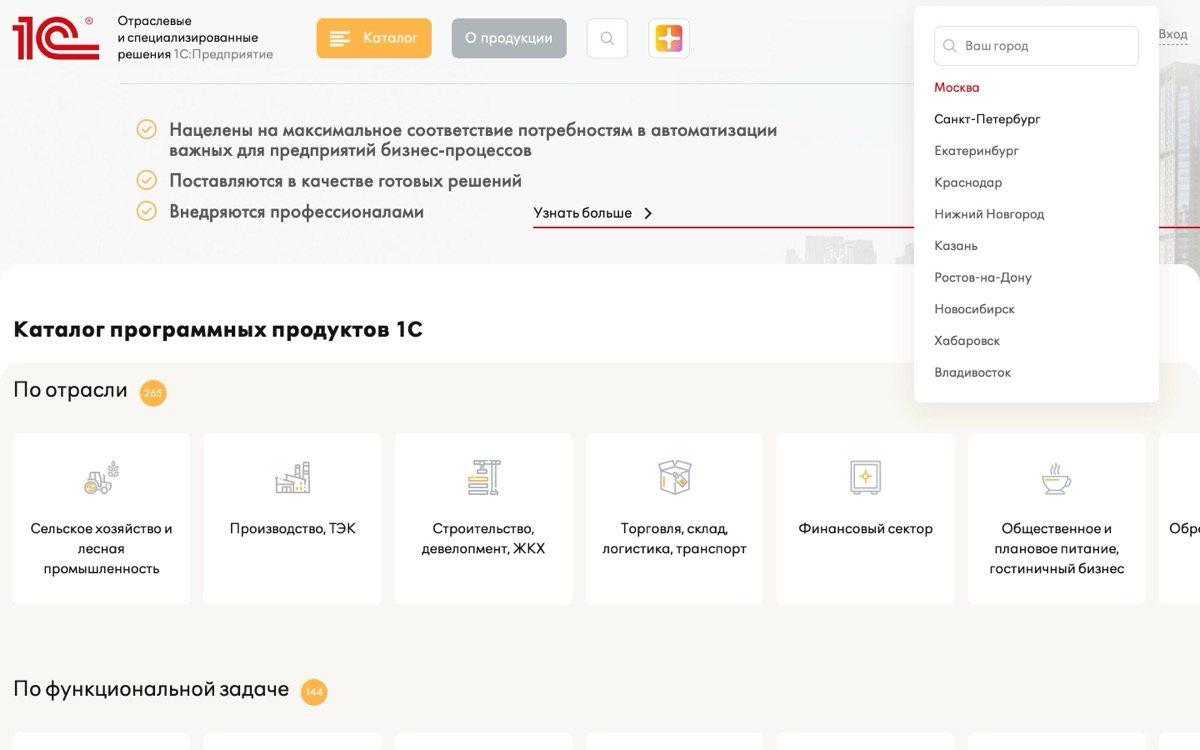
Task: Click Каталог программных продуктов 1С heading
Action: tap(218, 330)
